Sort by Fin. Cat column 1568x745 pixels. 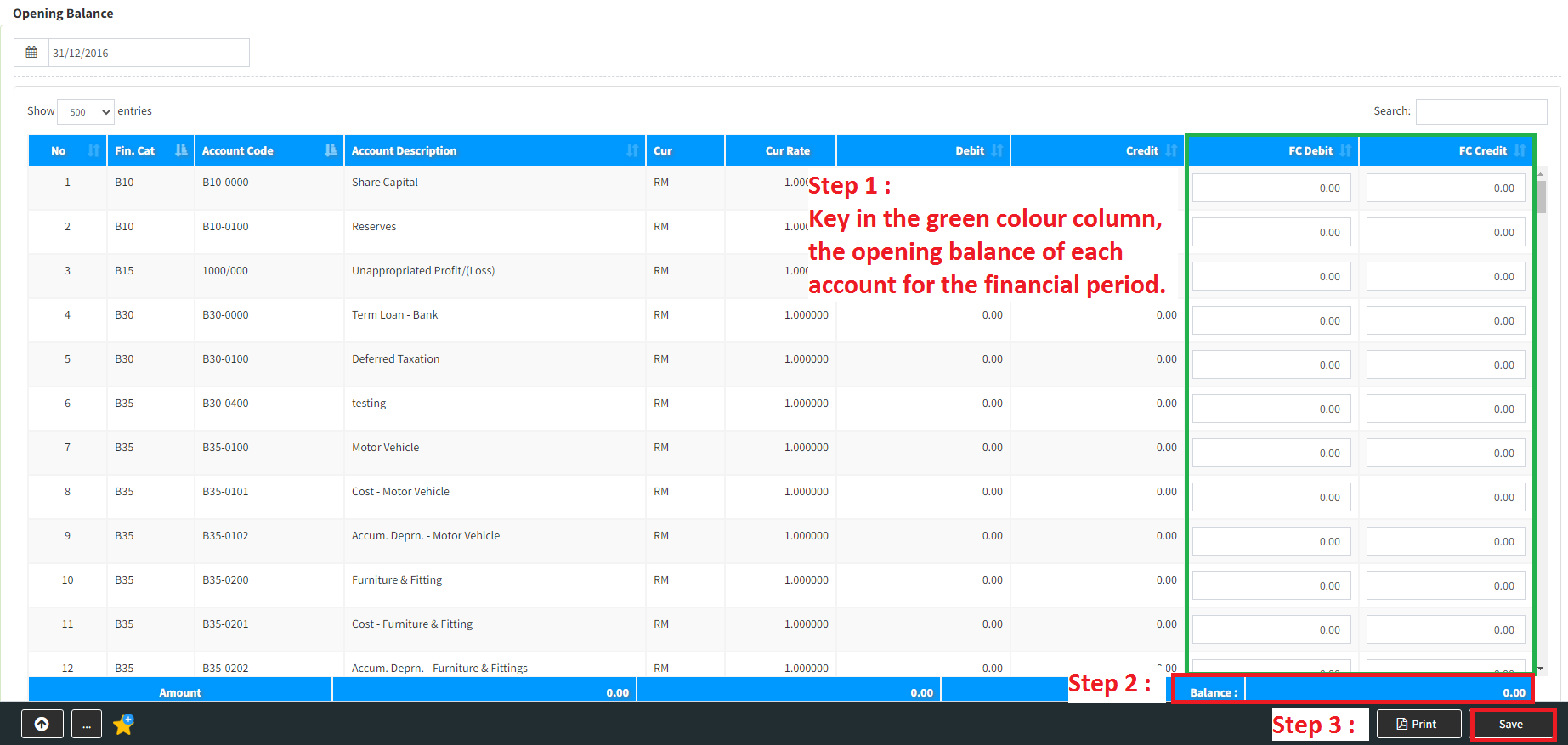150,150
